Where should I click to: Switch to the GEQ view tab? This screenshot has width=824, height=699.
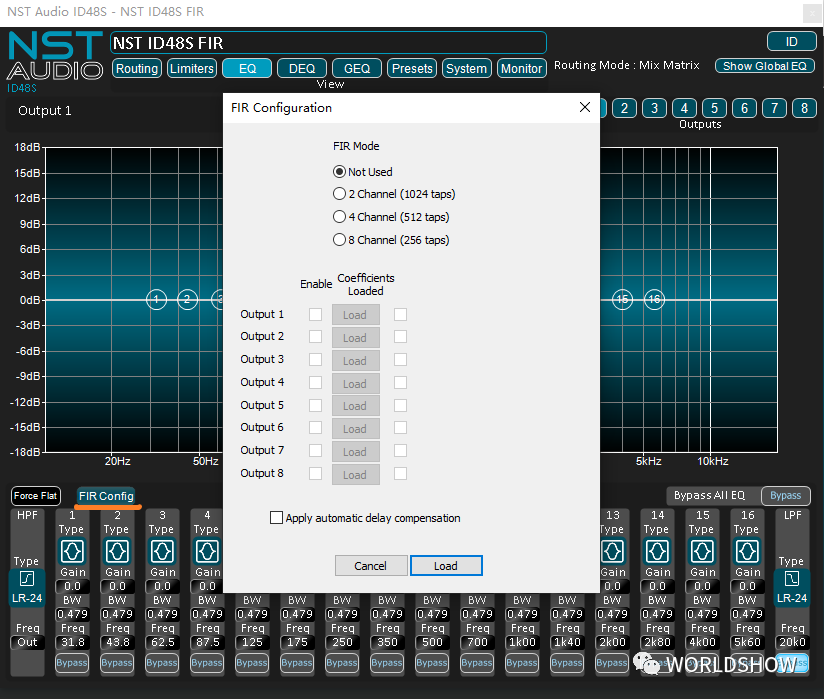[357, 68]
